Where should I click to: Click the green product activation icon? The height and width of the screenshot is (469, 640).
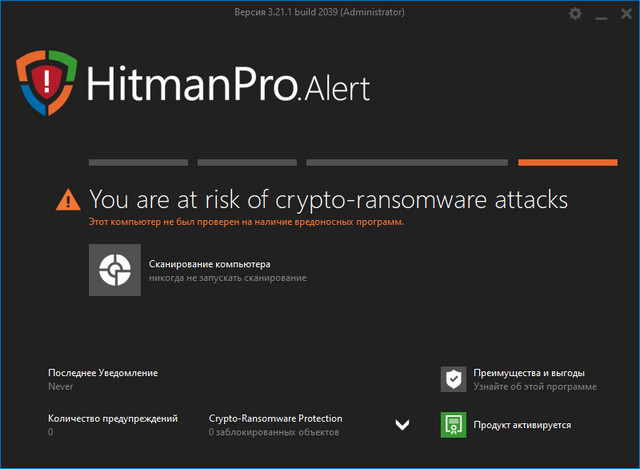tap(454, 425)
